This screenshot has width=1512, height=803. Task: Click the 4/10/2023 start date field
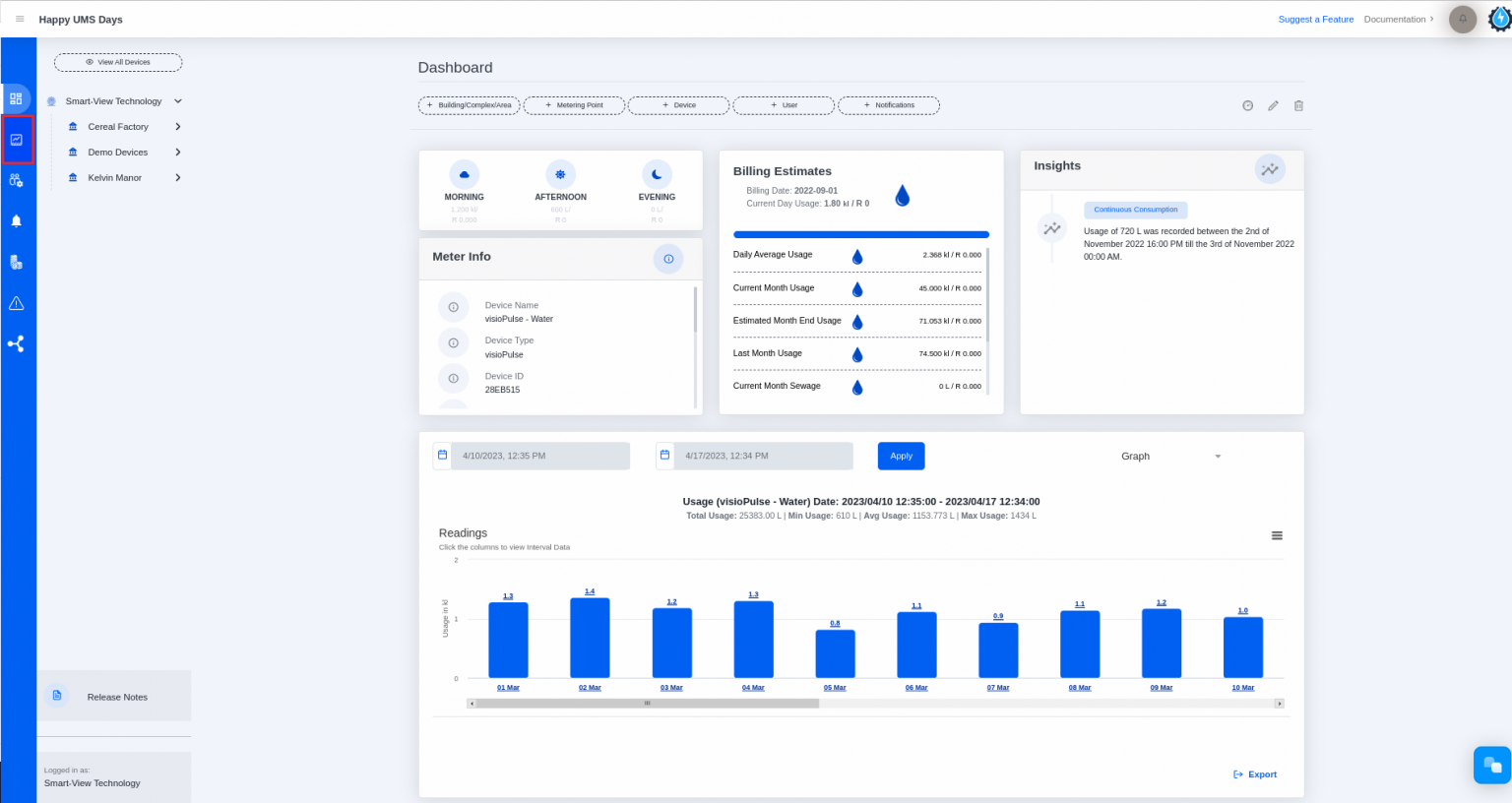tap(539, 456)
